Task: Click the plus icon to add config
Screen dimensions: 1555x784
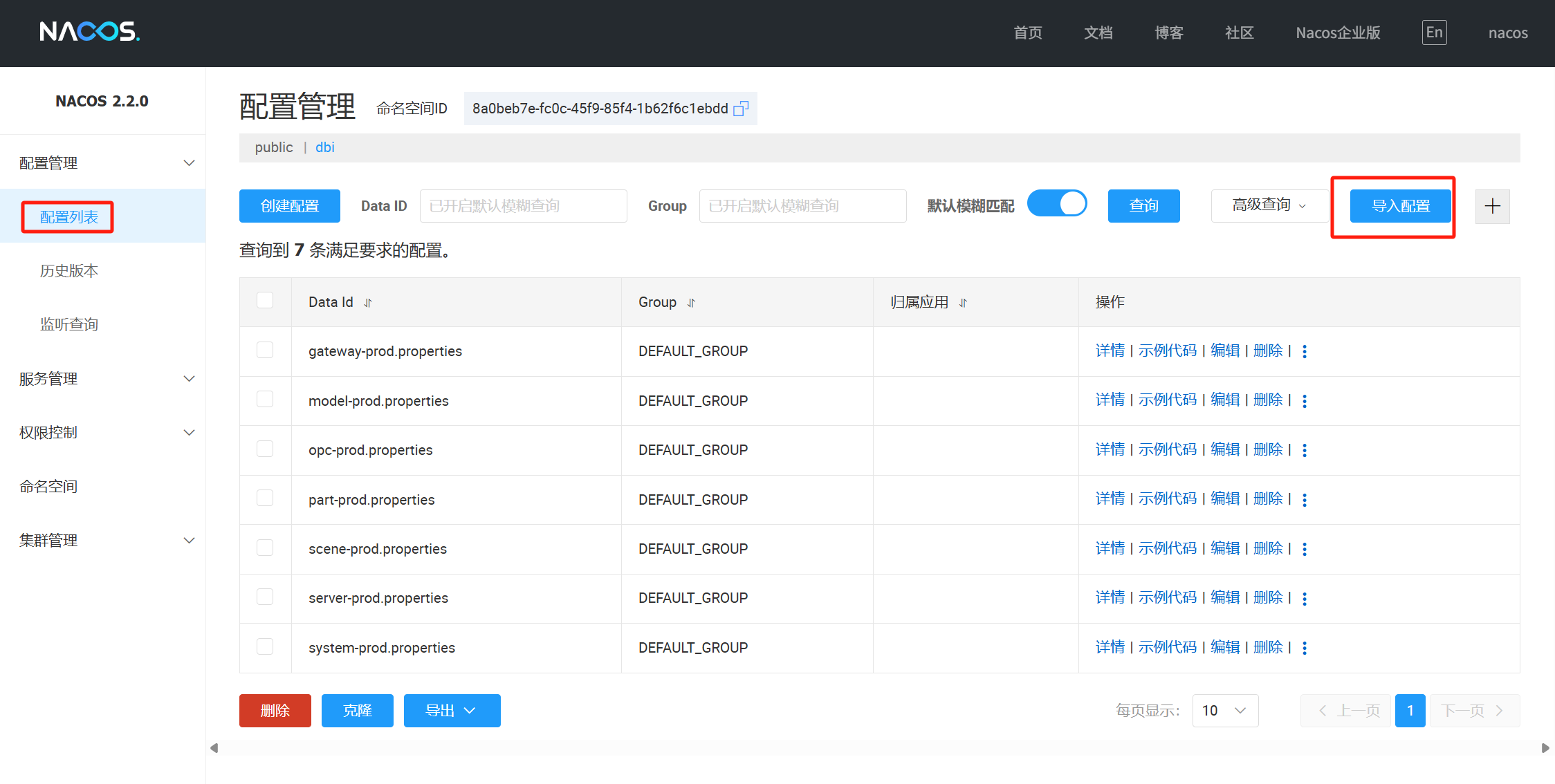Action: (1492, 206)
